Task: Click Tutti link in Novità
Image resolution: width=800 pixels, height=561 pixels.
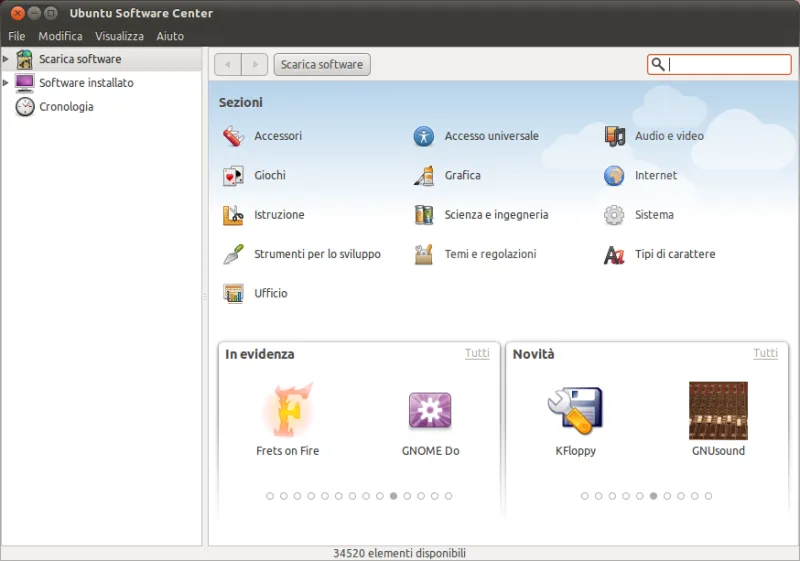Action: pyautogui.click(x=765, y=353)
